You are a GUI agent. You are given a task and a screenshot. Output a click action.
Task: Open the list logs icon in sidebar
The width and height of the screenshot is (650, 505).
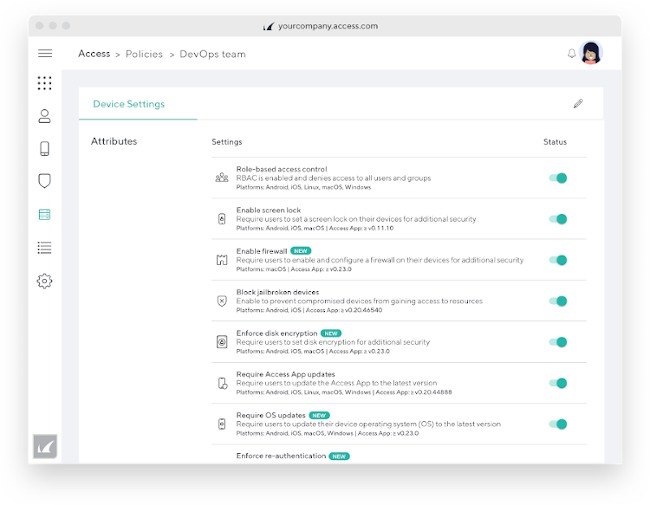tap(44, 248)
